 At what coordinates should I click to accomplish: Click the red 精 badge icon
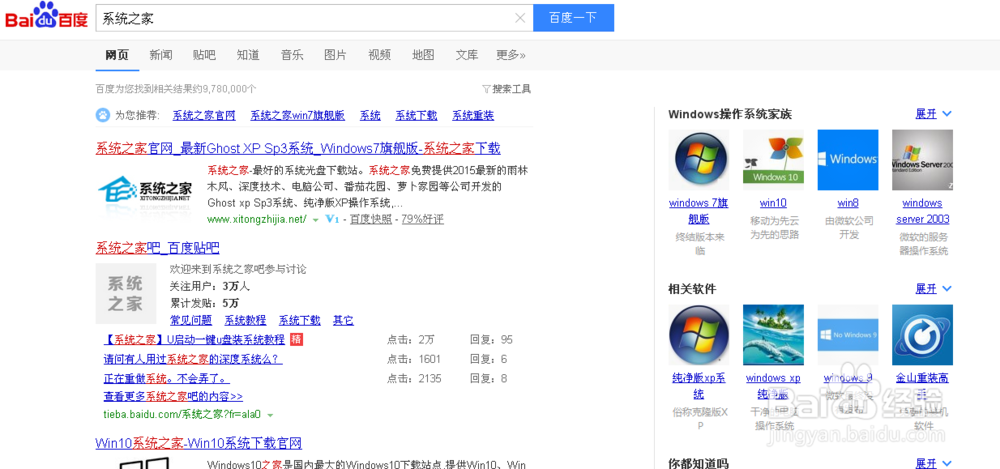[296, 339]
